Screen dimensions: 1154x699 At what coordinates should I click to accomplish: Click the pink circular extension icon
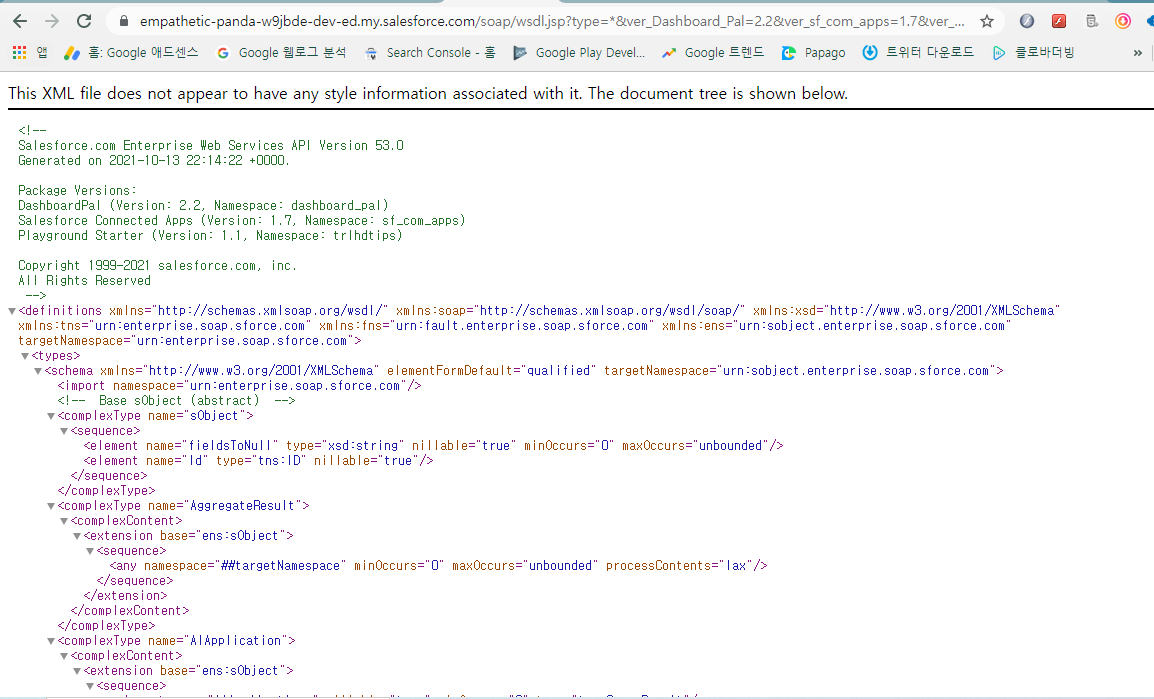[x=1122, y=21]
